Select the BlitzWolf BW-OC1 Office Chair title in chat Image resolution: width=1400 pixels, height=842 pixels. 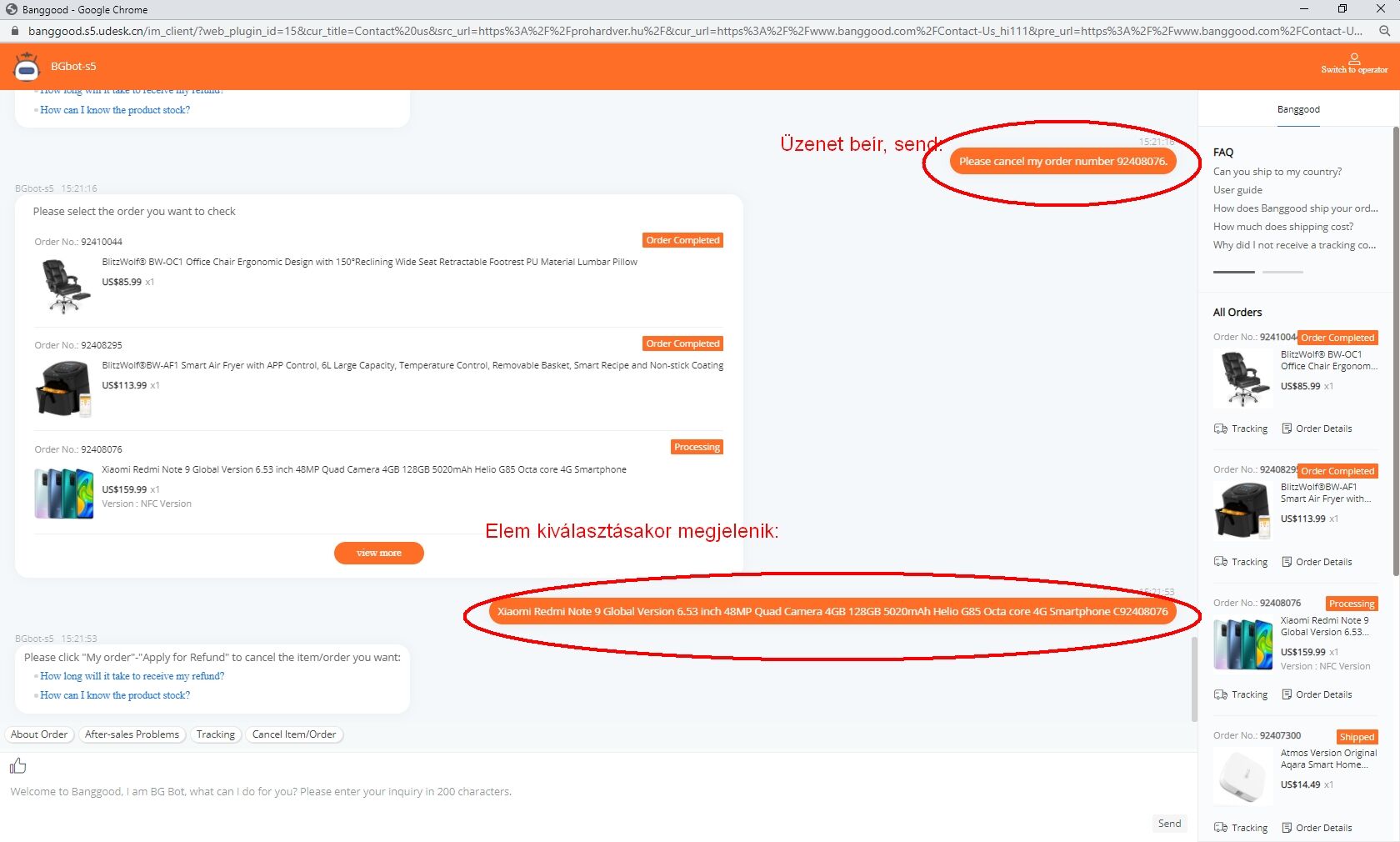(369, 262)
